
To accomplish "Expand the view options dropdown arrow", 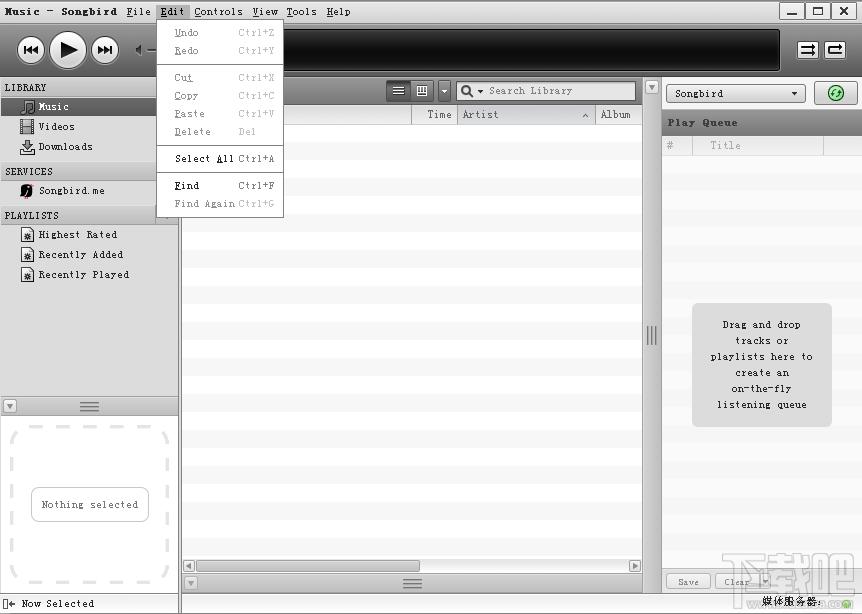I will (x=444, y=91).
